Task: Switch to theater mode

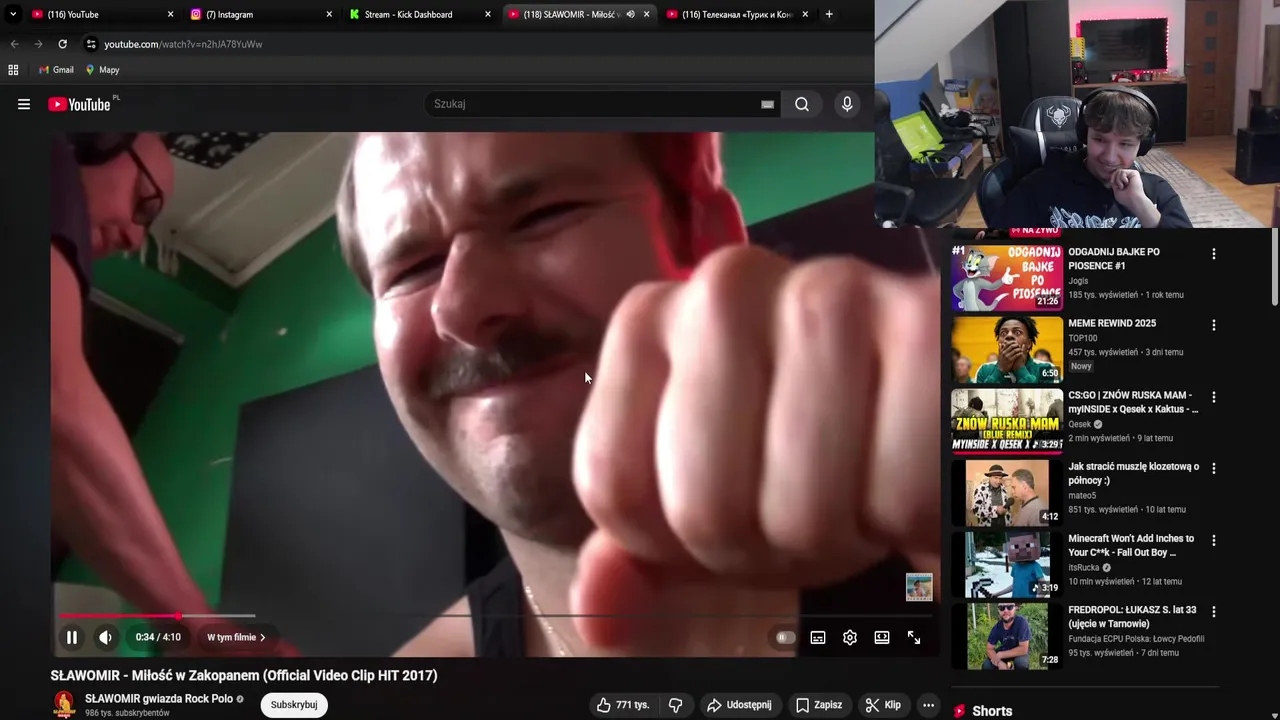Action: click(x=882, y=637)
